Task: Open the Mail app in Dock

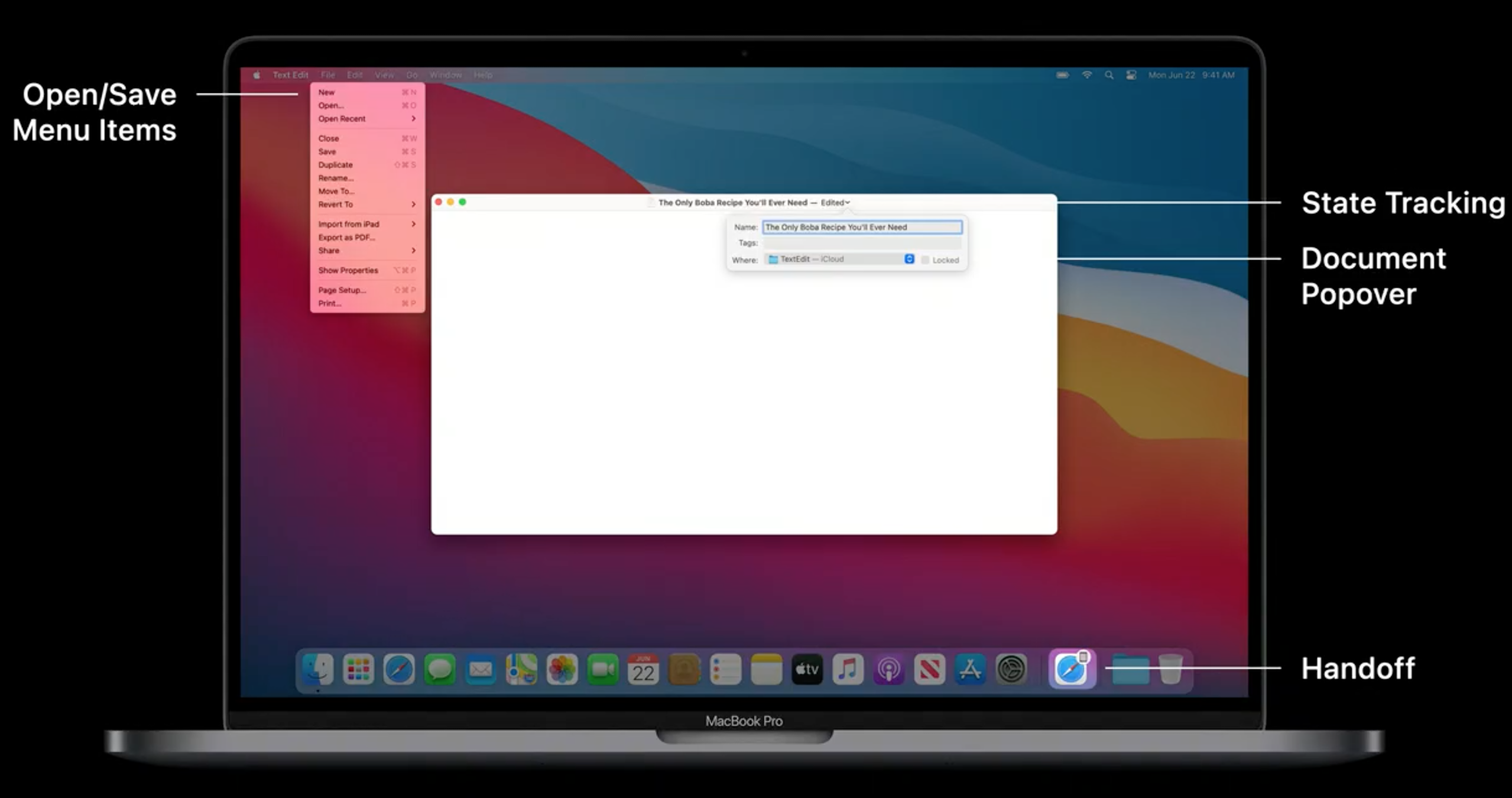Action: pyautogui.click(x=481, y=670)
